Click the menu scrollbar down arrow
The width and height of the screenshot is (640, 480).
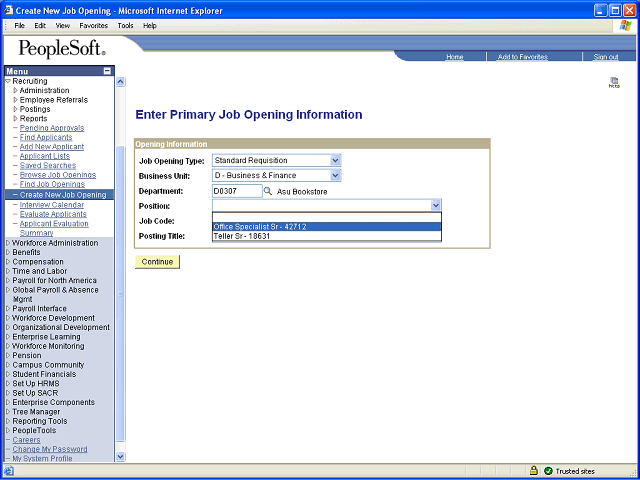[x=120, y=457]
